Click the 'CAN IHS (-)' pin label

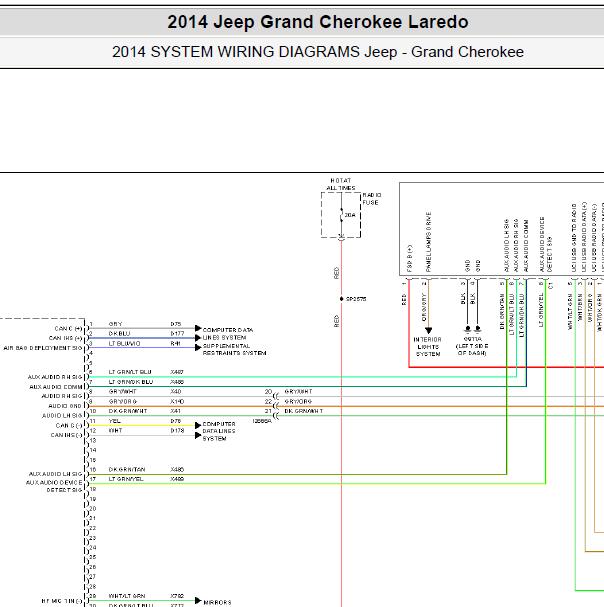point(66,435)
